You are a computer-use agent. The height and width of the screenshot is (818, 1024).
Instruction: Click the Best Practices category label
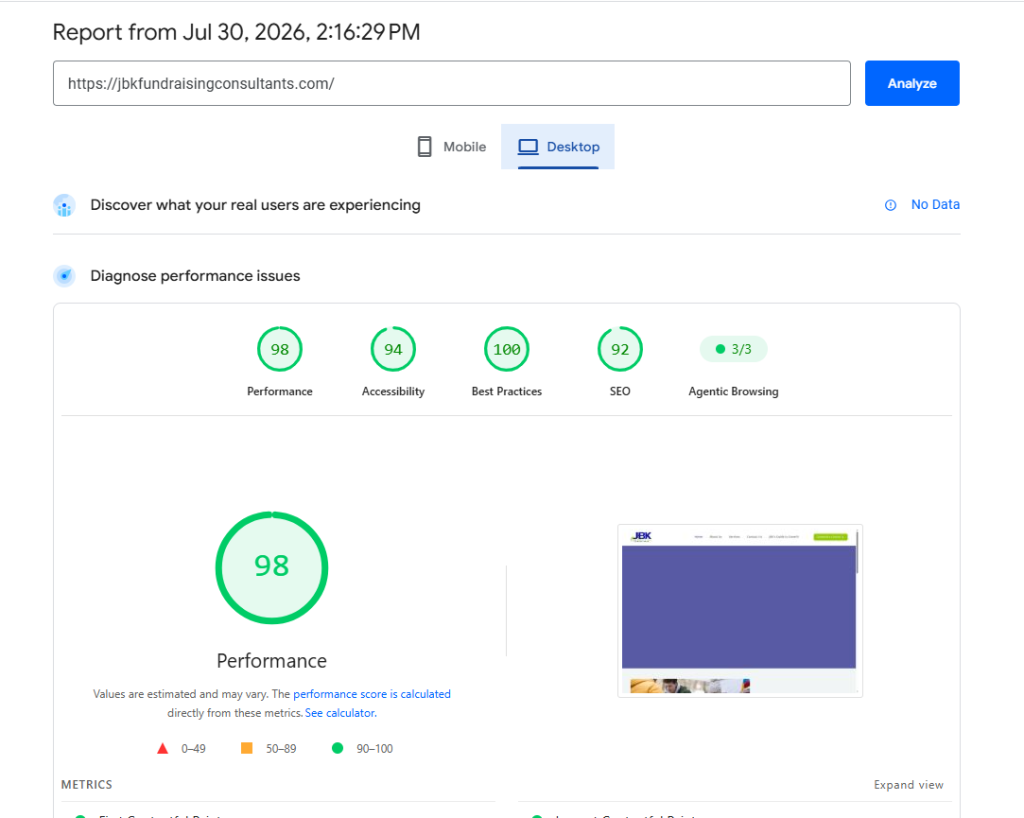[507, 391]
